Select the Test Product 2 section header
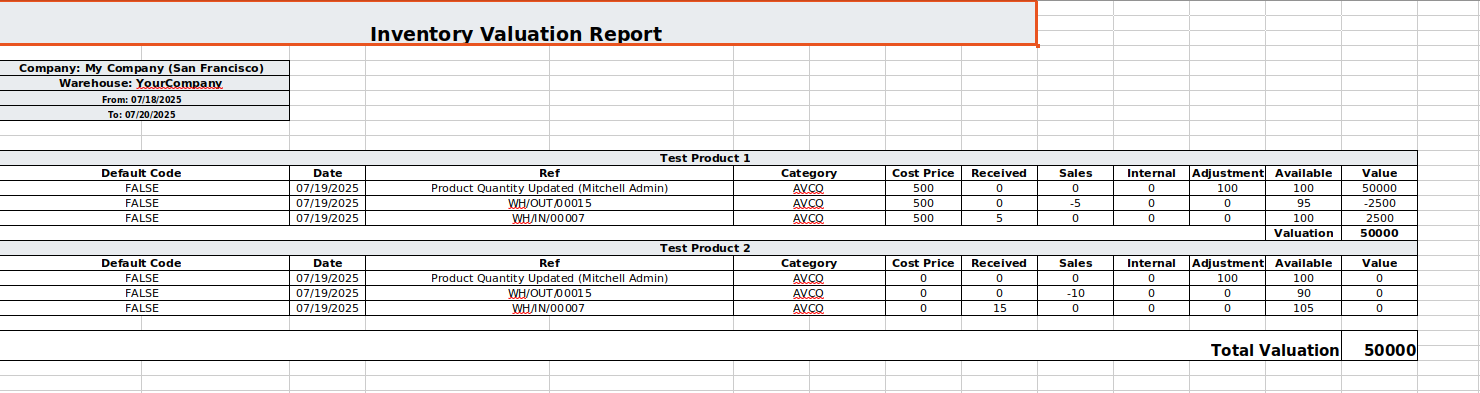The height and width of the screenshot is (393, 1480). (x=705, y=248)
